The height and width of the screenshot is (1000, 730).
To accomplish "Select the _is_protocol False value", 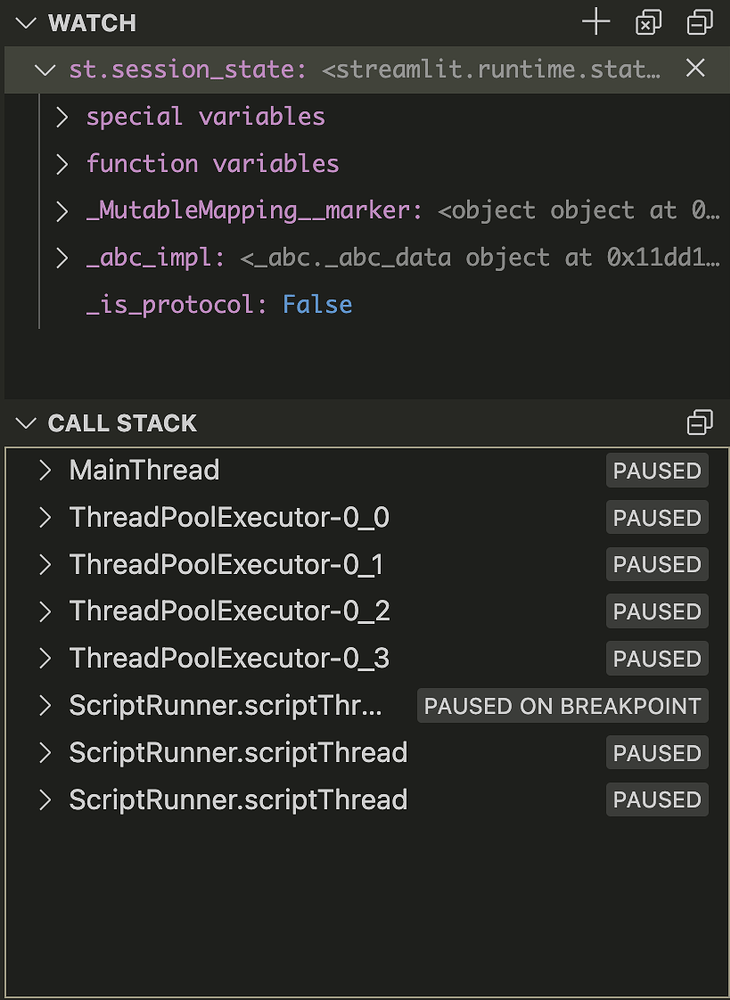I will pyautogui.click(x=317, y=305).
